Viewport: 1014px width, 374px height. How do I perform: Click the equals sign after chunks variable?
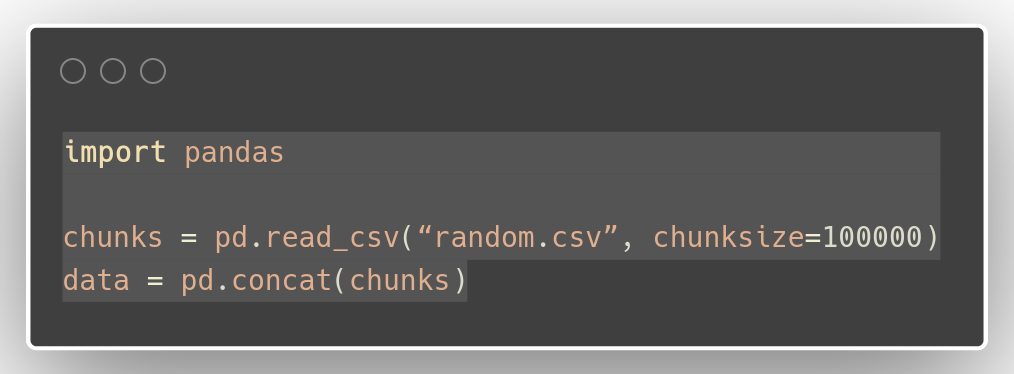(x=188, y=238)
